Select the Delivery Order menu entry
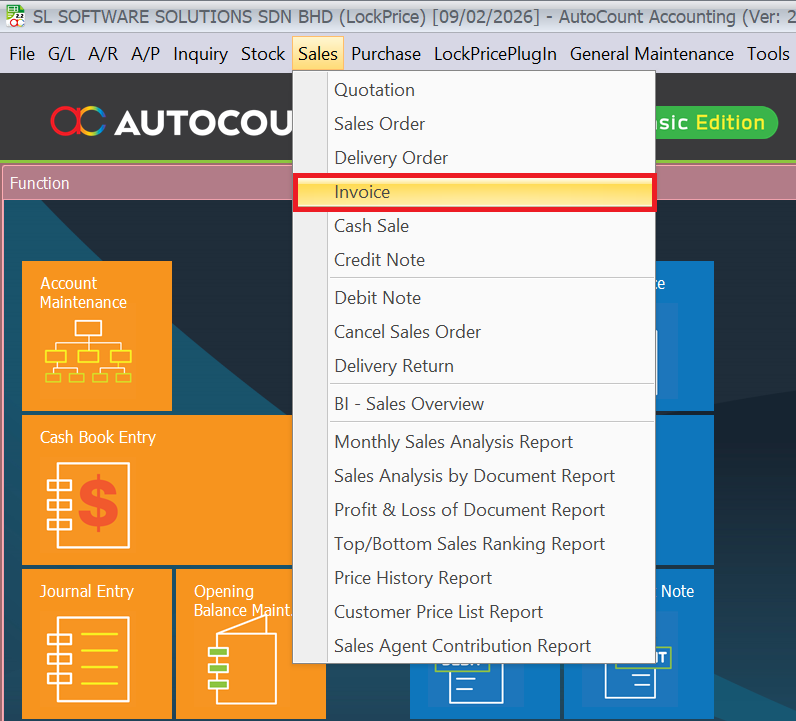 pyautogui.click(x=391, y=158)
